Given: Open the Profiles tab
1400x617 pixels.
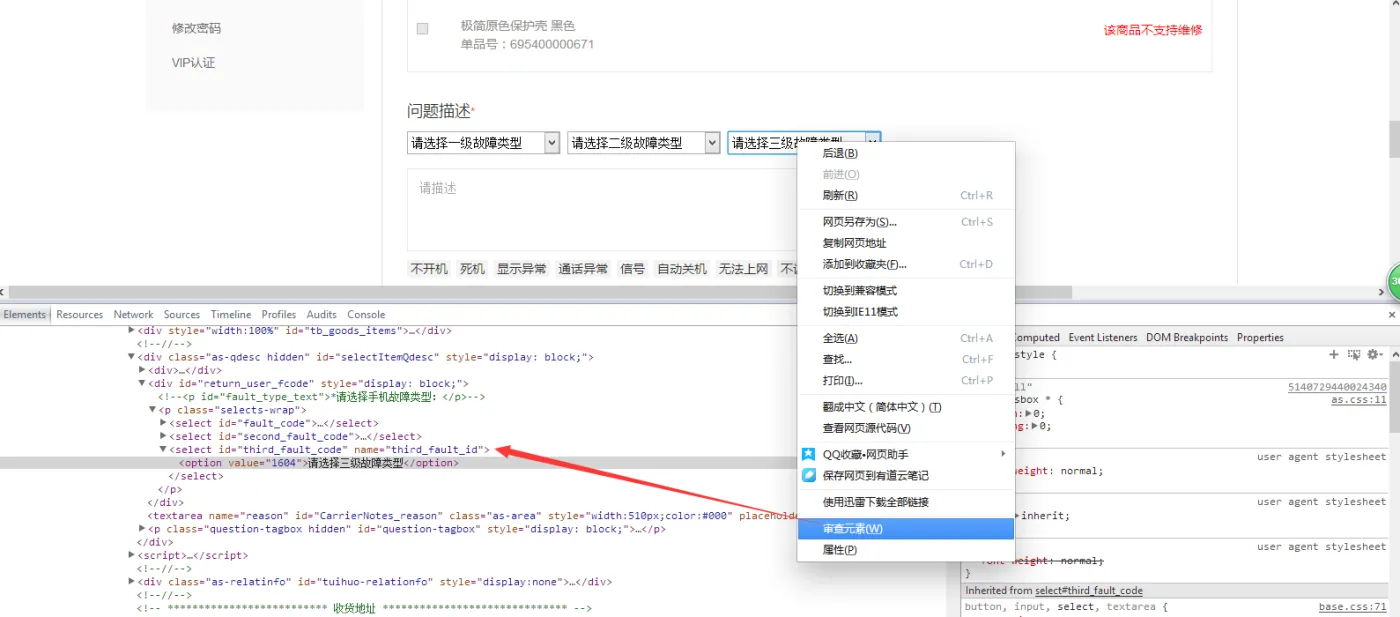Looking at the screenshot, I should (279, 314).
